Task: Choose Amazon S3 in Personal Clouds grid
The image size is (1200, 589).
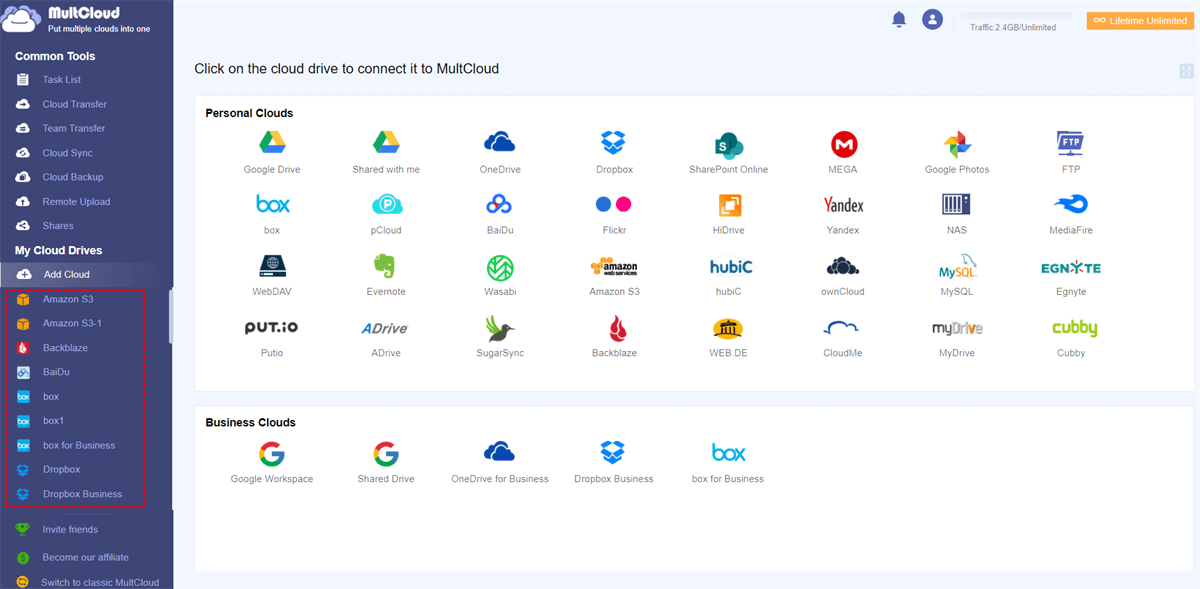Action: (x=614, y=275)
